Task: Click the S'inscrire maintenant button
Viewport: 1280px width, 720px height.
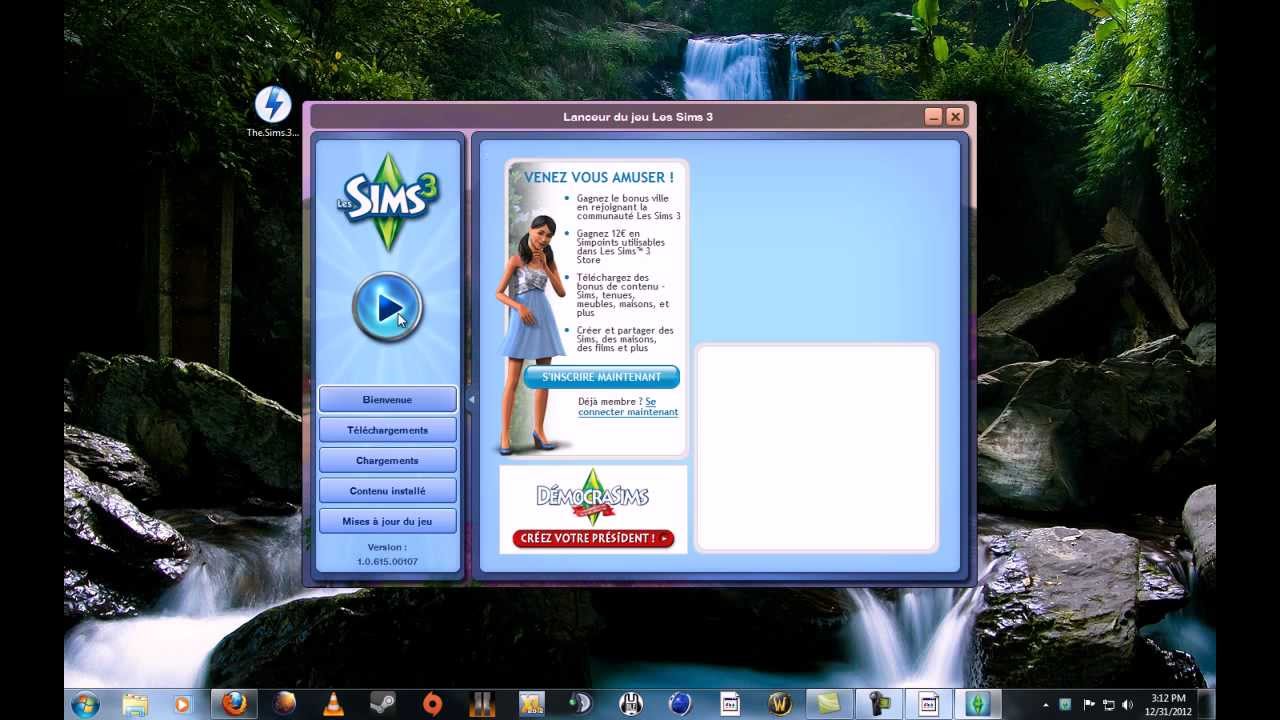Action: coord(601,377)
